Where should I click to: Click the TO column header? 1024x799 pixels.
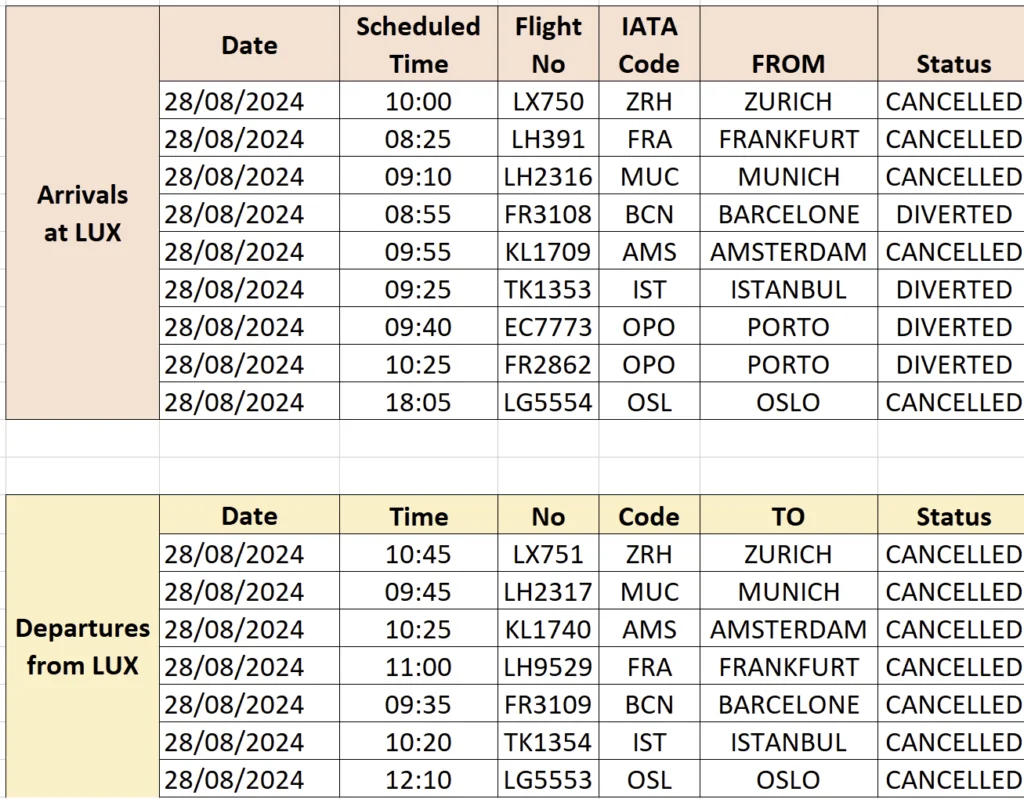click(788, 516)
